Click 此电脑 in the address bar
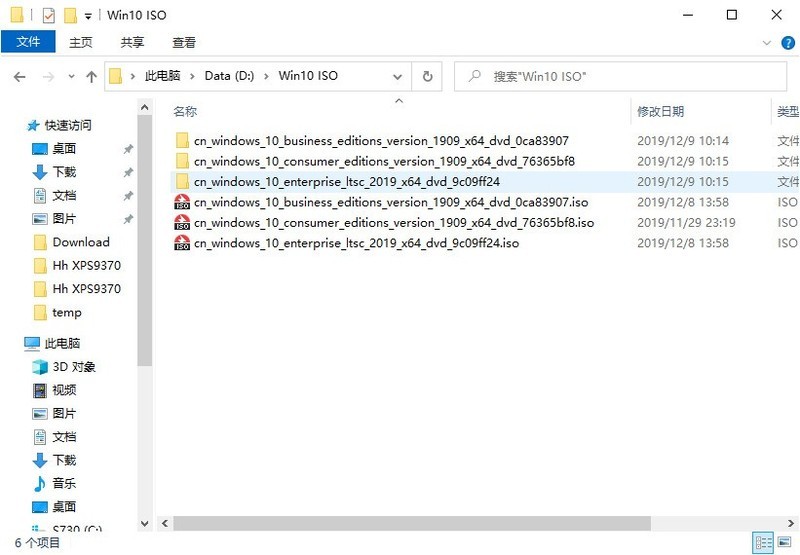This screenshot has height=555, width=800. pos(162,76)
